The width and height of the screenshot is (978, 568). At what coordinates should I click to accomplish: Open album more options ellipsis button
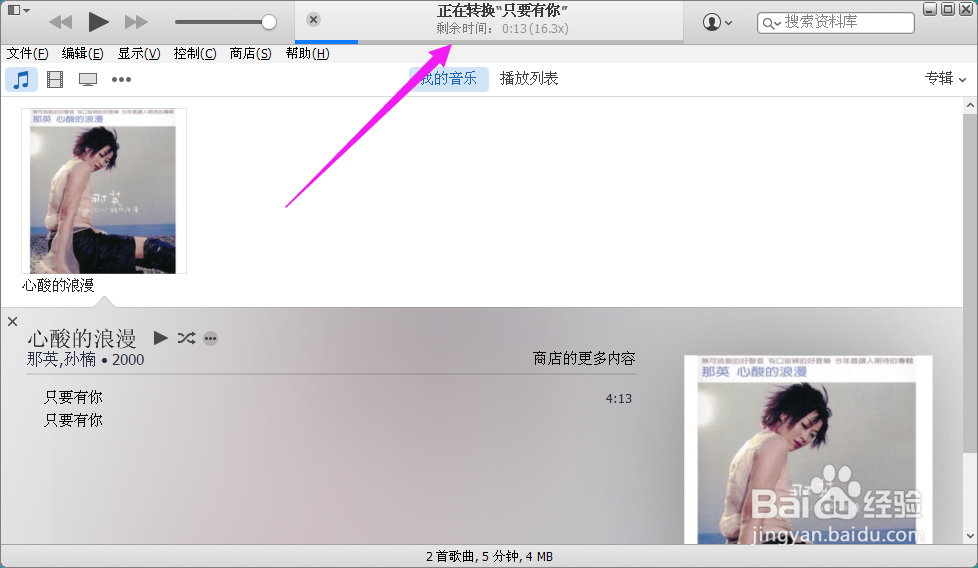click(x=211, y=339)
